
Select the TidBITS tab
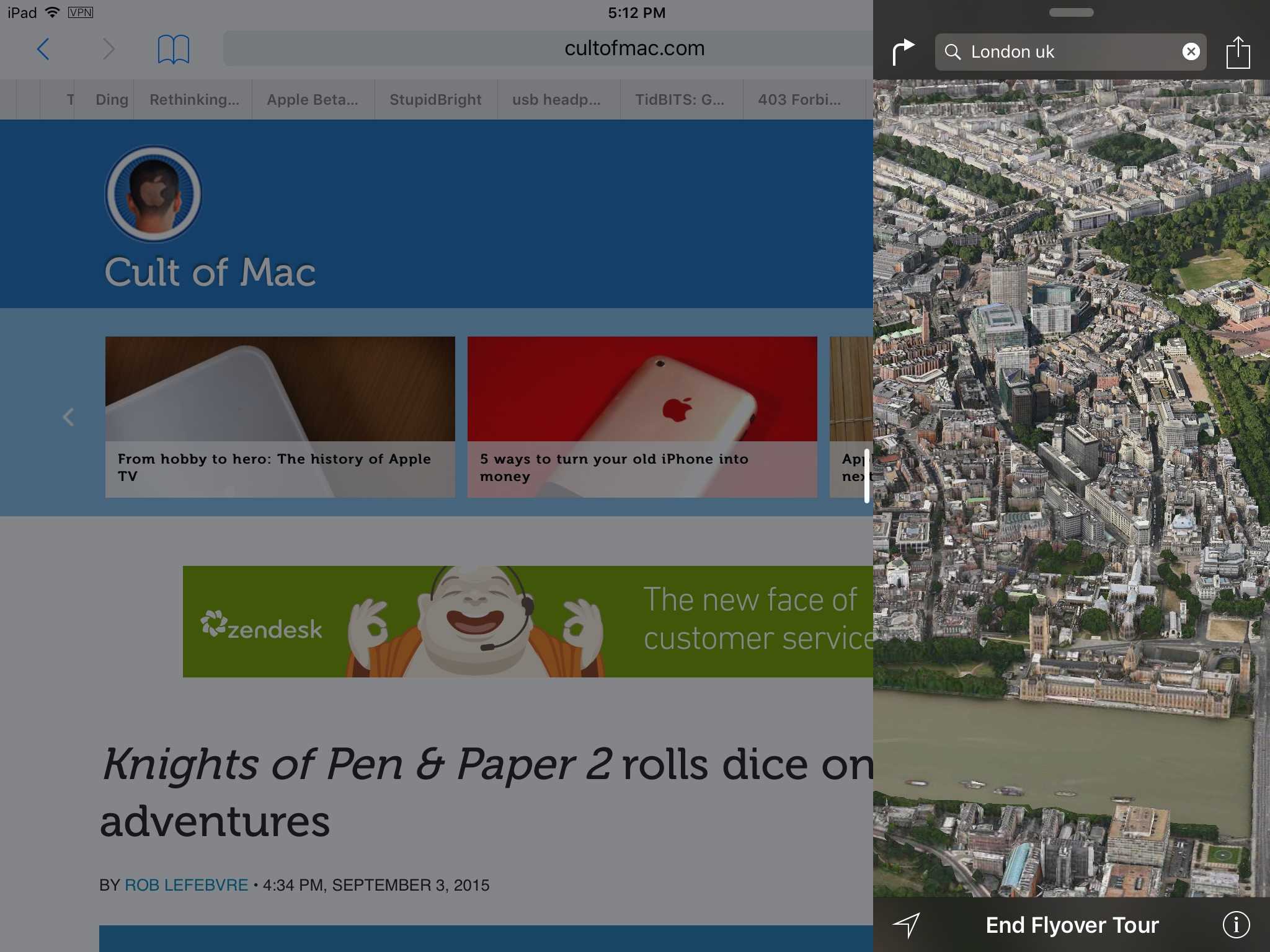(x=680, y=100)
